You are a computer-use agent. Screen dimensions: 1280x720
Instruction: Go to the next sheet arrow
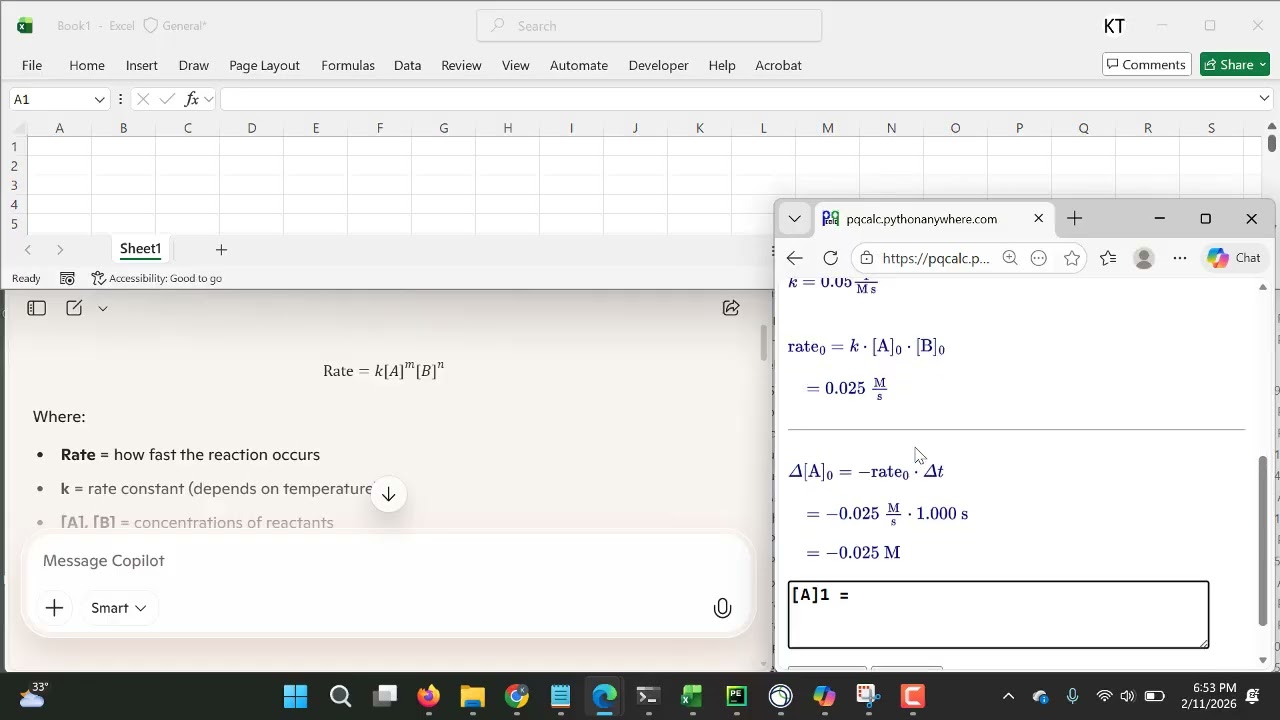point(60,250)
